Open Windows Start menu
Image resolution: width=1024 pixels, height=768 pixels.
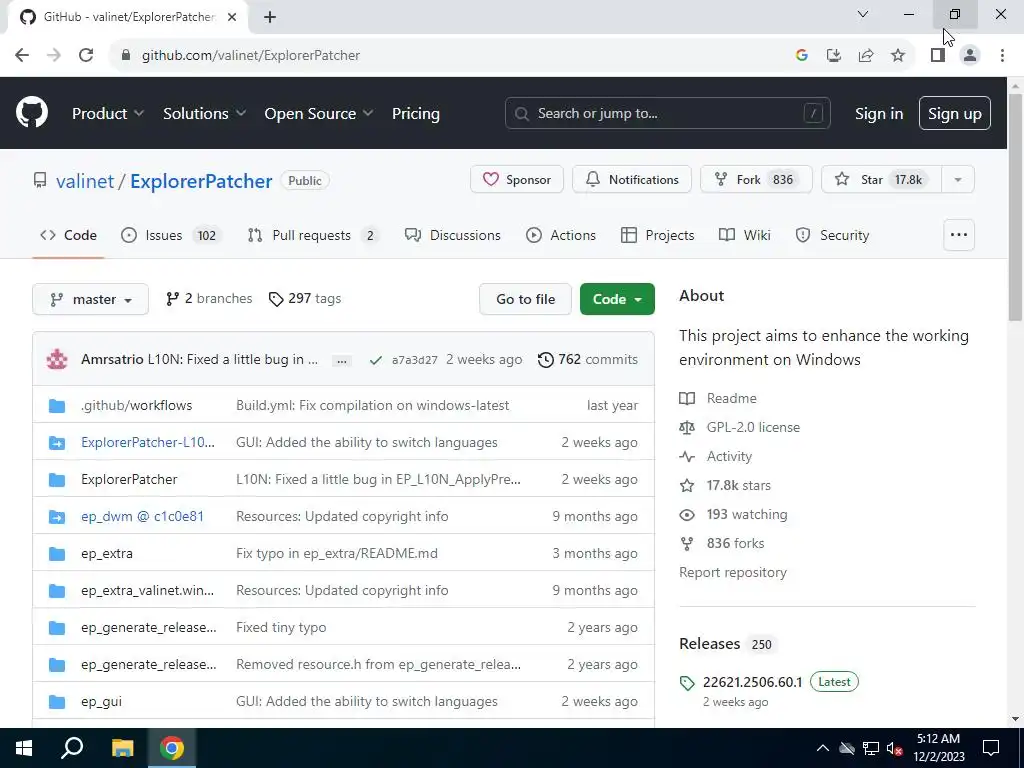pyautogui.click(x=24, y=748)
